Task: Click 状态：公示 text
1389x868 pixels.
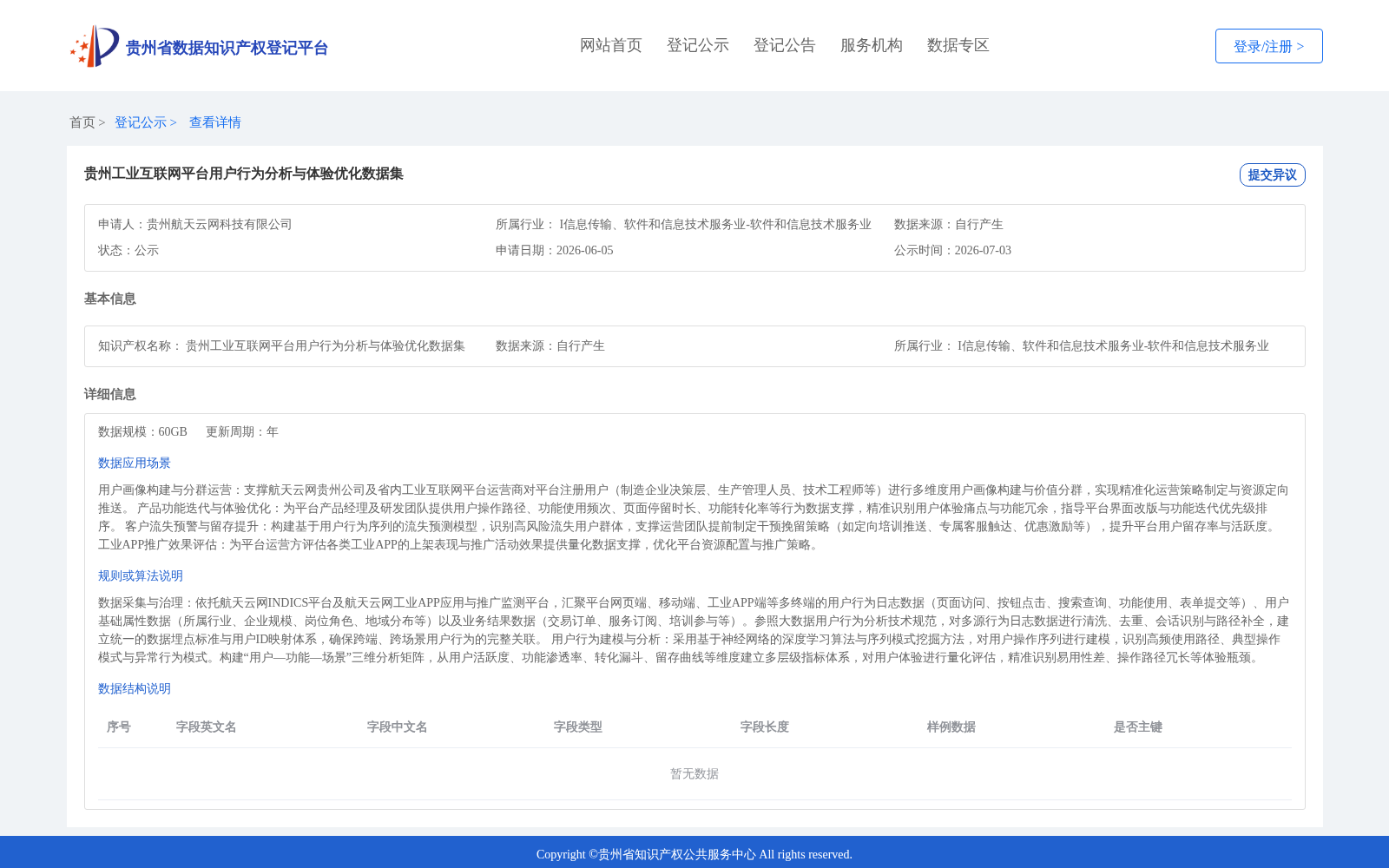Action: pyautogui.click(x=128, y=250)
